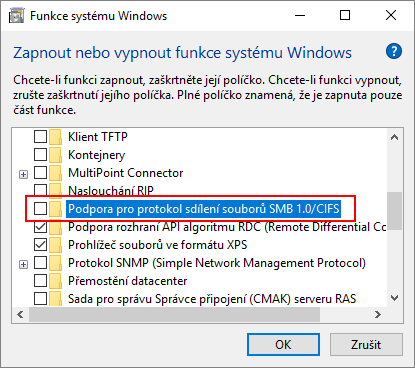415x368 pixels.
Task: Expand the MultiPoint Connector tree node
Action: [x=23, y=174]
